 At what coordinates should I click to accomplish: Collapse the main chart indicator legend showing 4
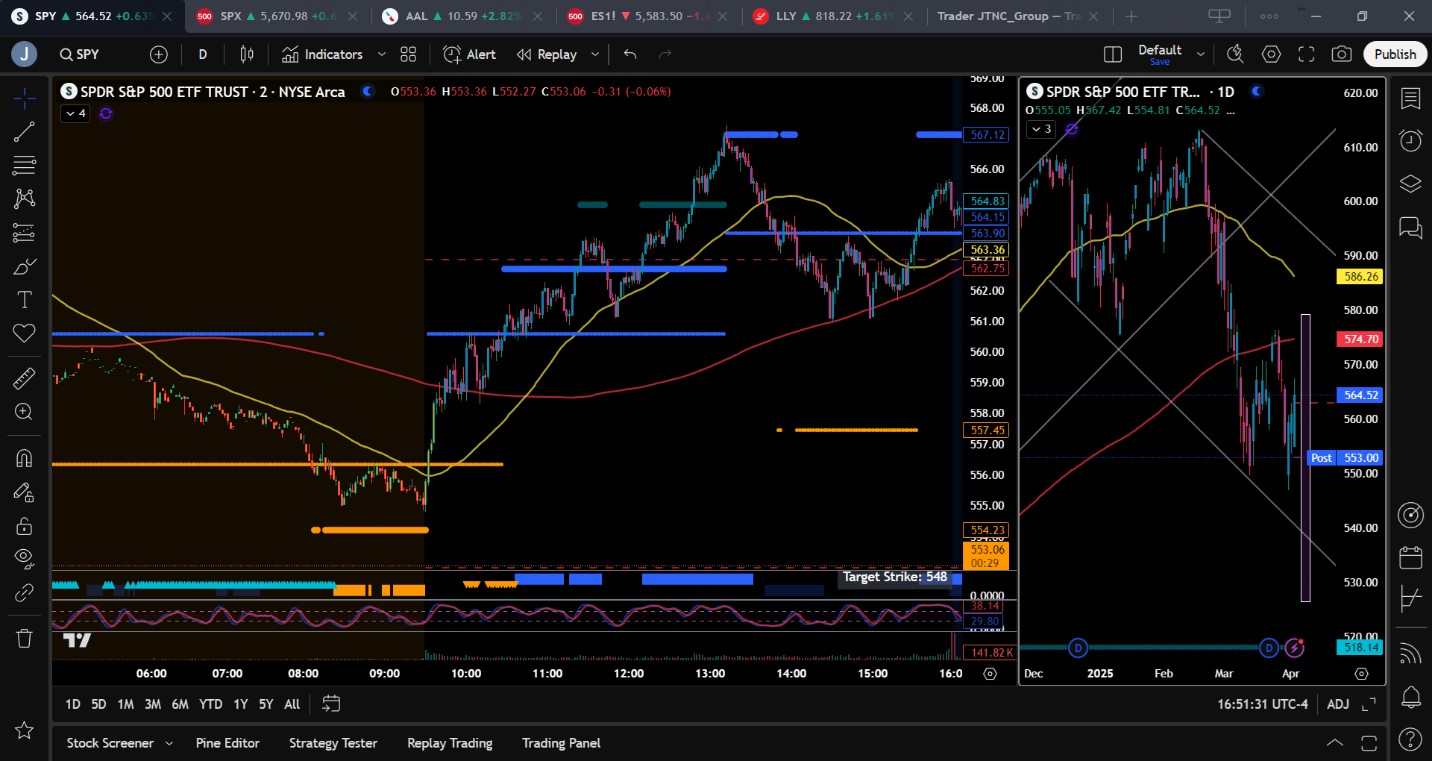[76, 114]
